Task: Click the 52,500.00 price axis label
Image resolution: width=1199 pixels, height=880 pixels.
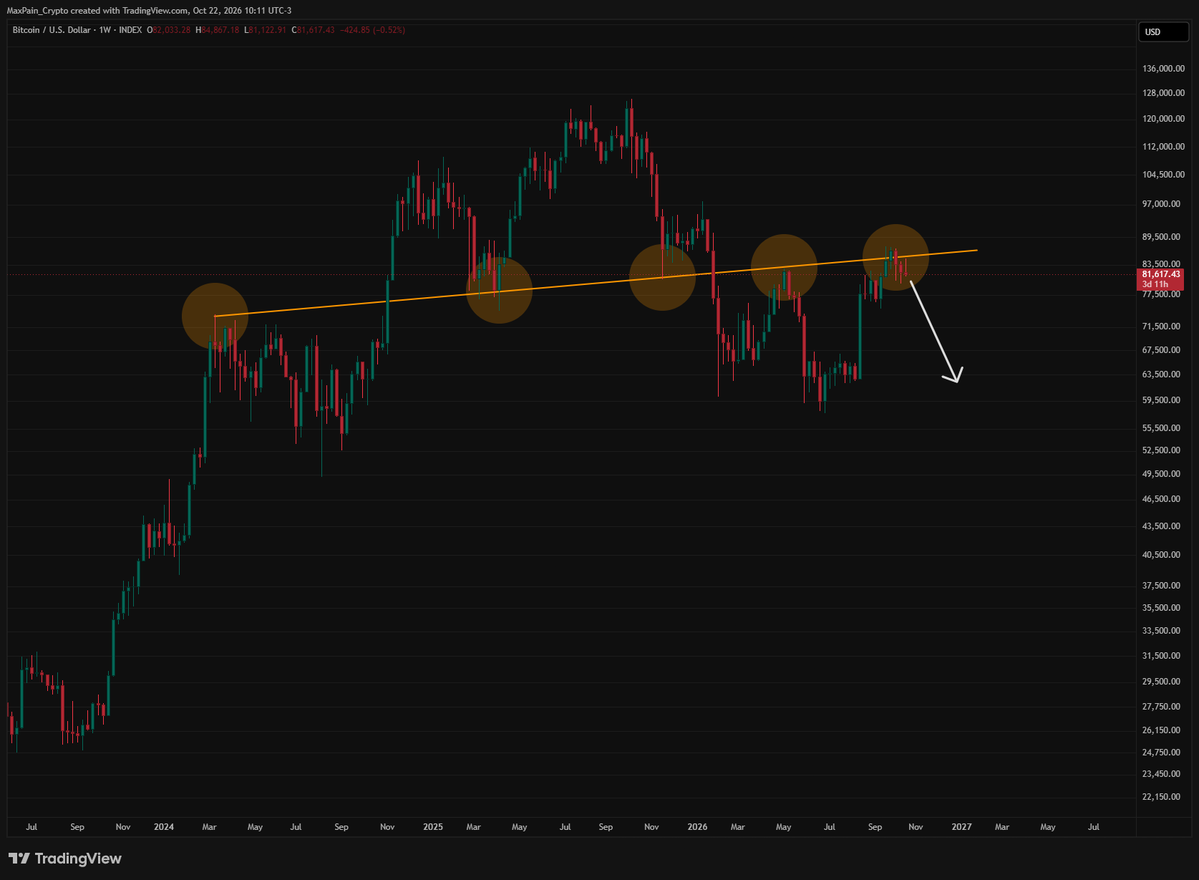Action: 1163,450
